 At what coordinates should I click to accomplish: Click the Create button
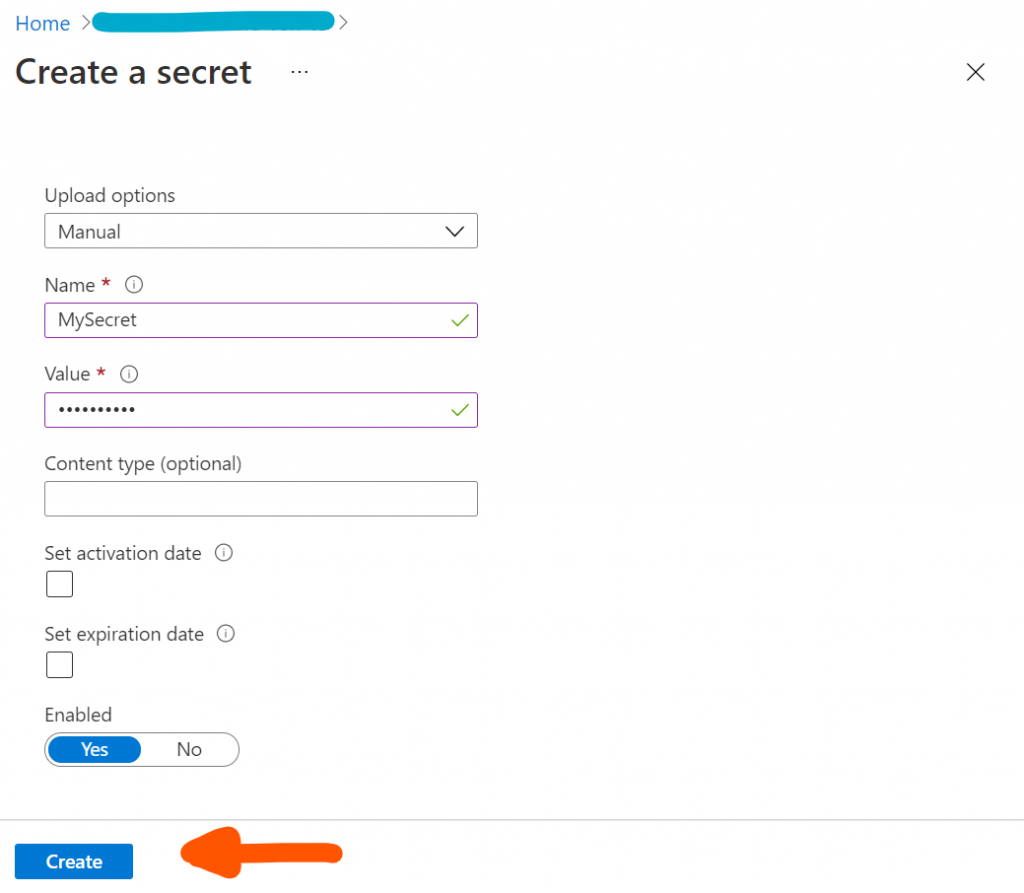tap(74, 861)
